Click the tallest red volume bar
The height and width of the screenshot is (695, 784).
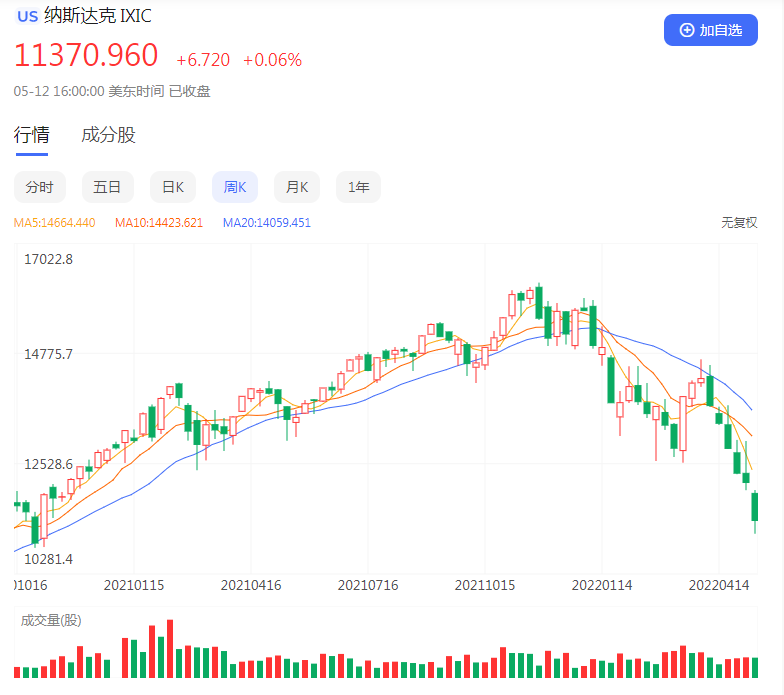pyautogui.click(x=170, y=648)
